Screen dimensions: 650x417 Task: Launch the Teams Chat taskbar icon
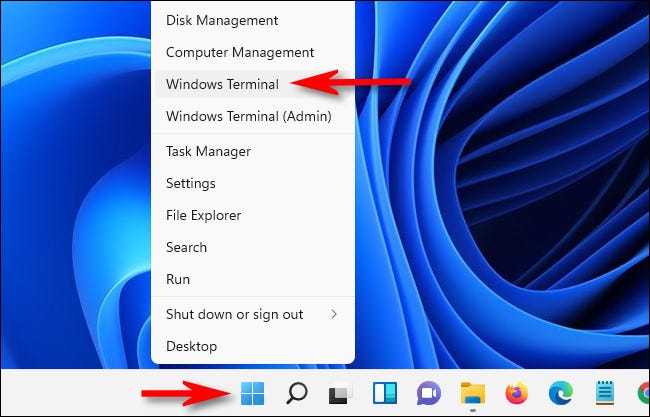429,393
